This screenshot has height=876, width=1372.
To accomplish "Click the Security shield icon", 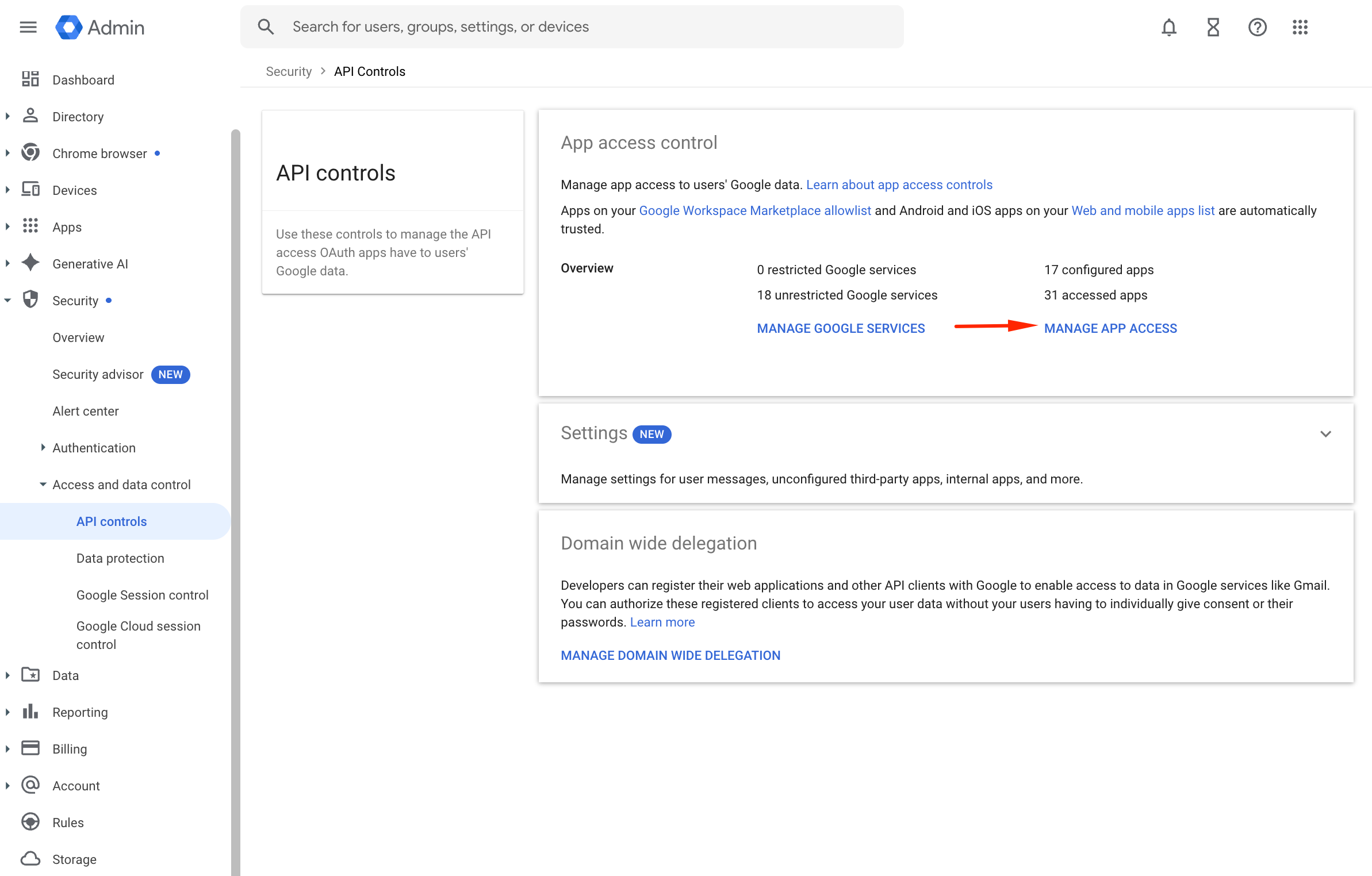I will [30, 299].
